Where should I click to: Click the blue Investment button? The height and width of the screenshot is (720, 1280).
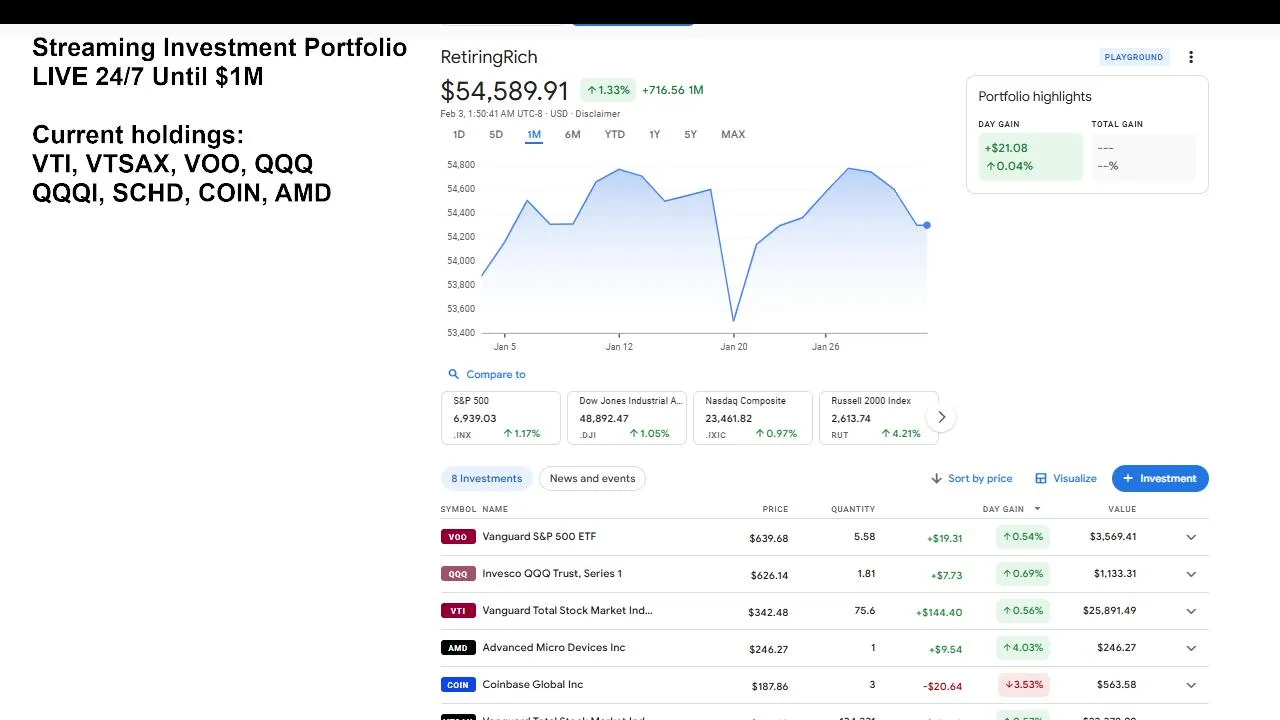pos(1160,478)
